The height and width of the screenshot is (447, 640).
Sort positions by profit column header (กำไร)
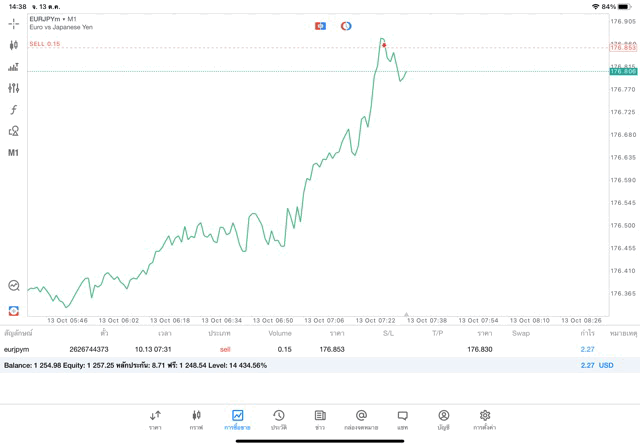pyautogui.click(x=587, y=333)
